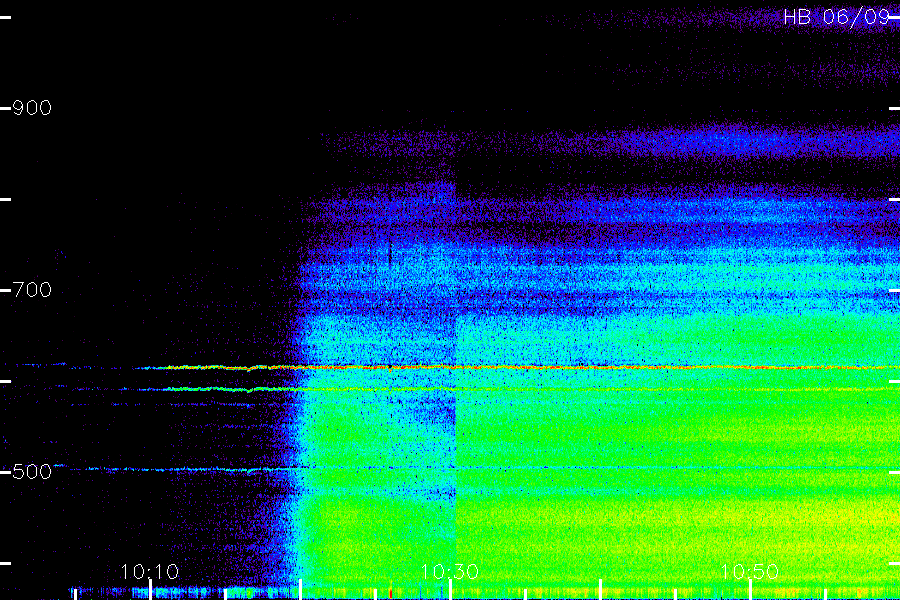Viewport: 900px width, 600px height.
Task: Click the 10:50 time axis label
Action: 750,572
